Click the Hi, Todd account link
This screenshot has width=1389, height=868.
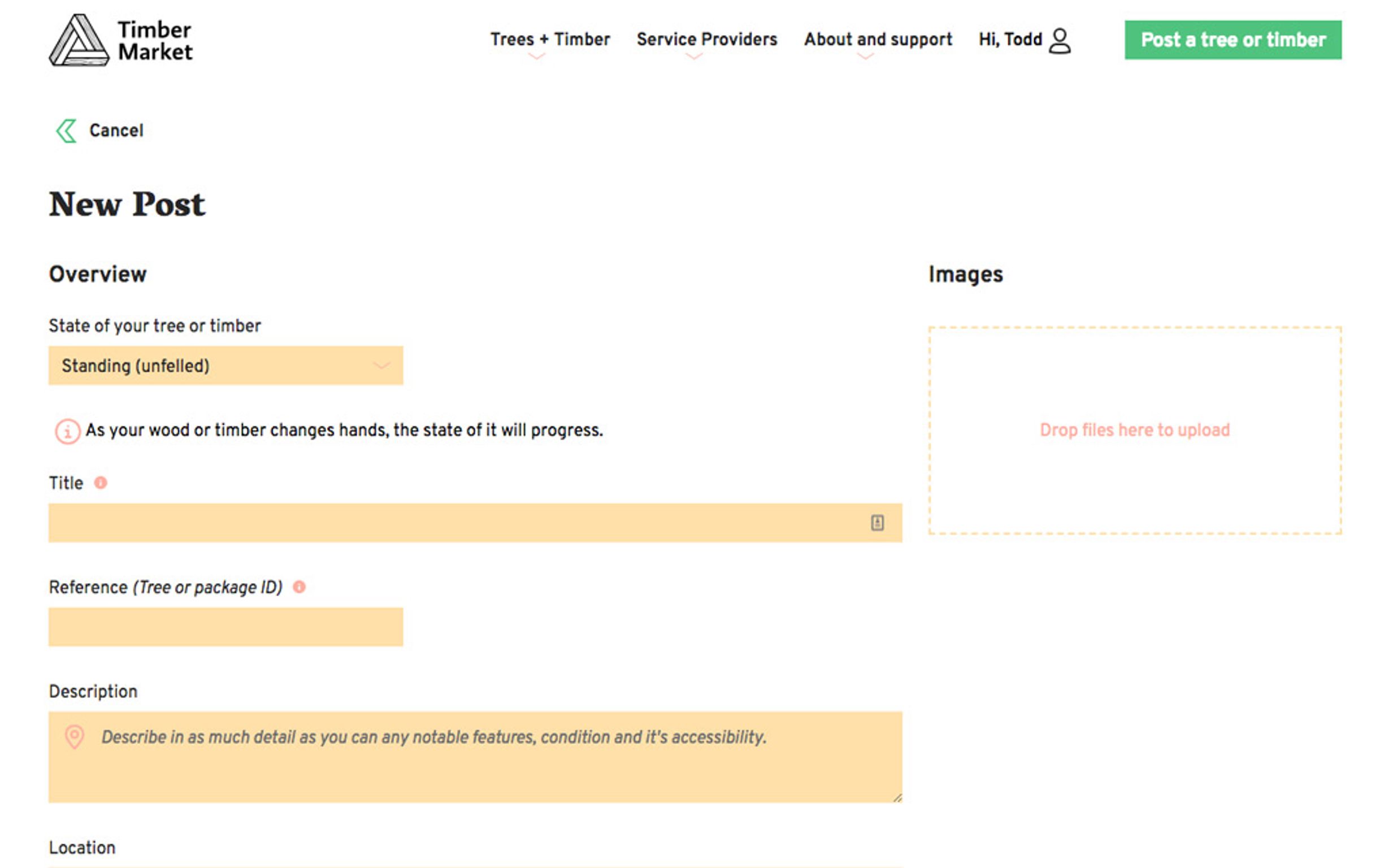pyautogui.click(x=1010, y=39)
